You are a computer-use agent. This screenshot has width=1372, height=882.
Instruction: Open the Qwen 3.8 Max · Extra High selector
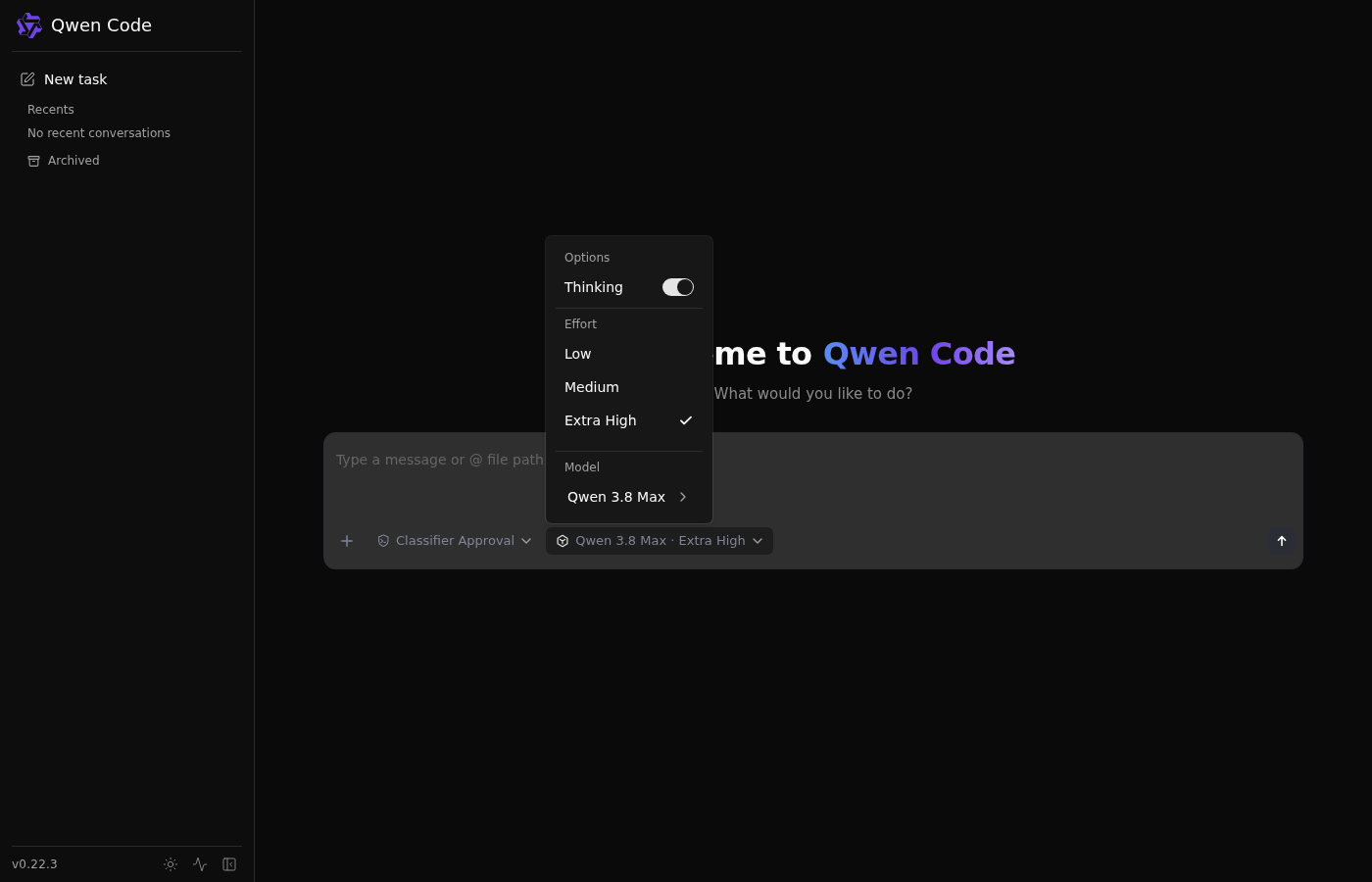(660, 541)
